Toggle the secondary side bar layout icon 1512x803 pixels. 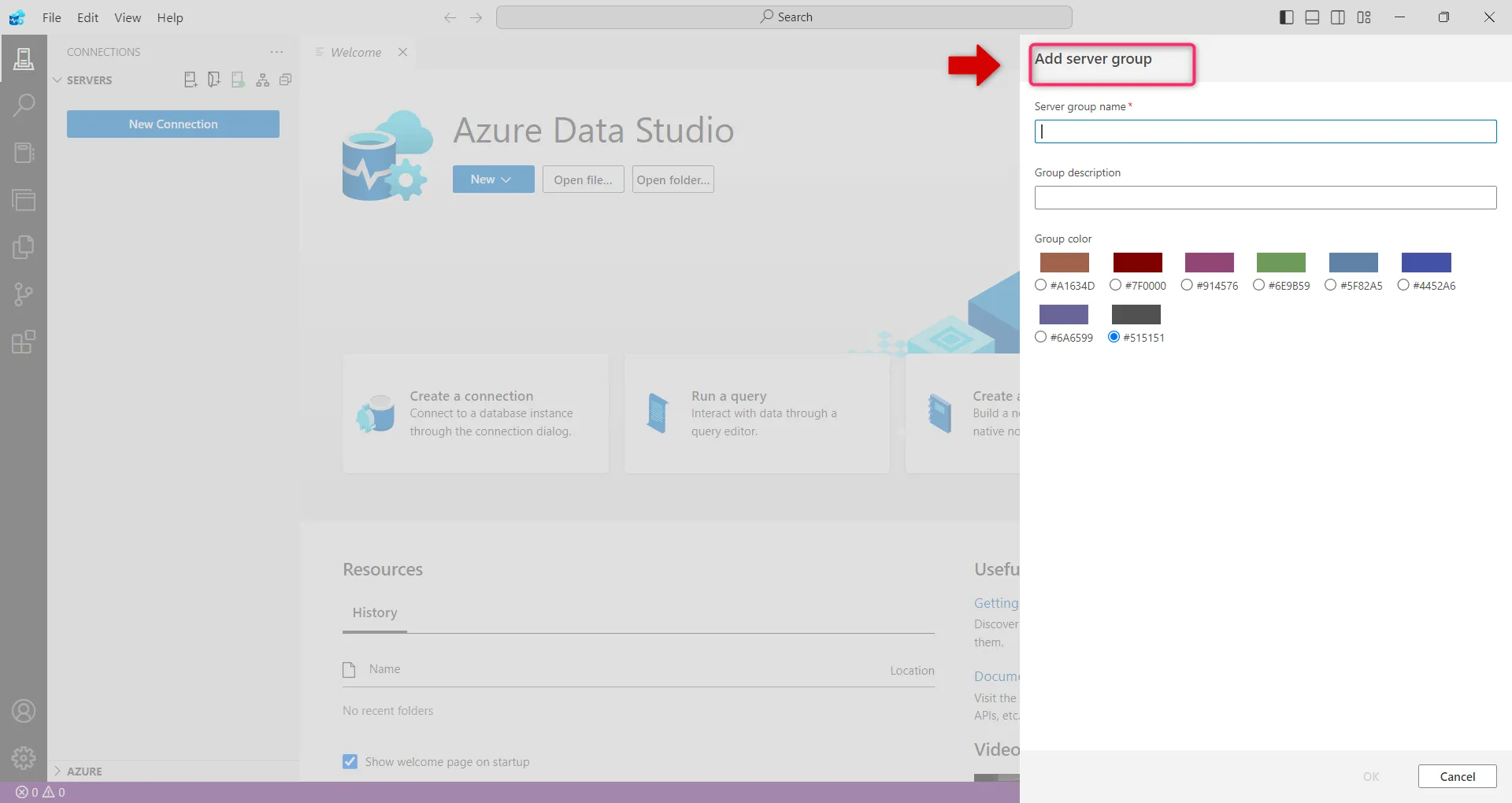click(x=1338, y=17)
